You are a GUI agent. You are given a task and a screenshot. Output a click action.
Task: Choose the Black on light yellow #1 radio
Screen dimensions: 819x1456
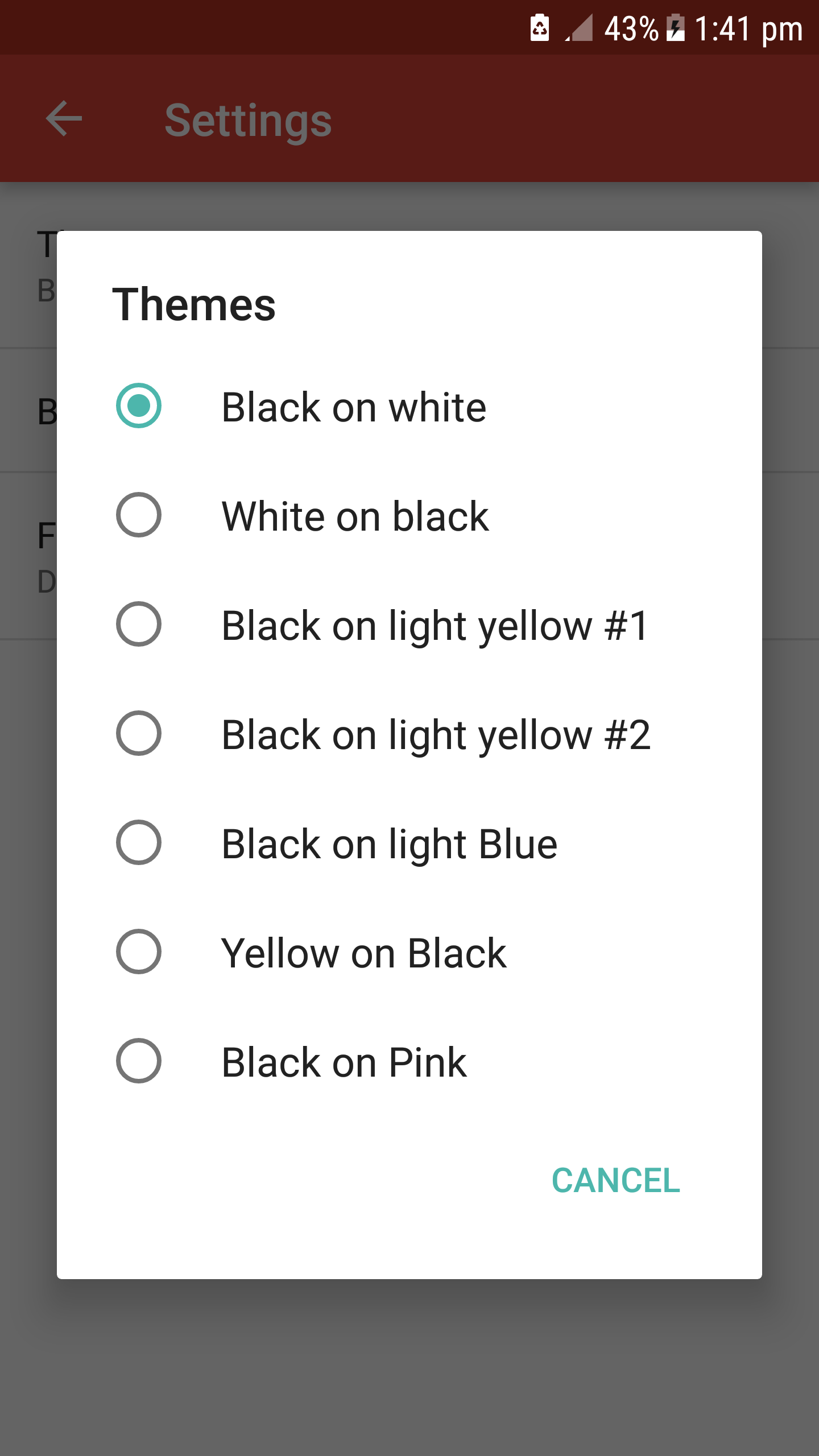coord(139,624)
